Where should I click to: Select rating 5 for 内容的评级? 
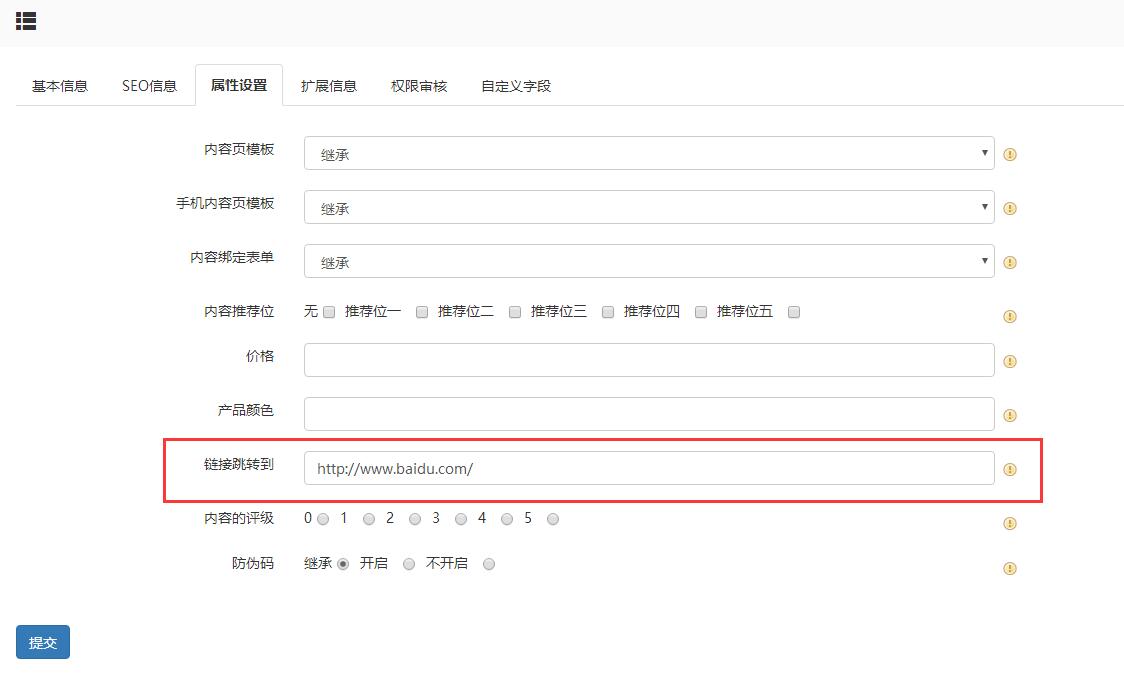click(x=552, y=519)
